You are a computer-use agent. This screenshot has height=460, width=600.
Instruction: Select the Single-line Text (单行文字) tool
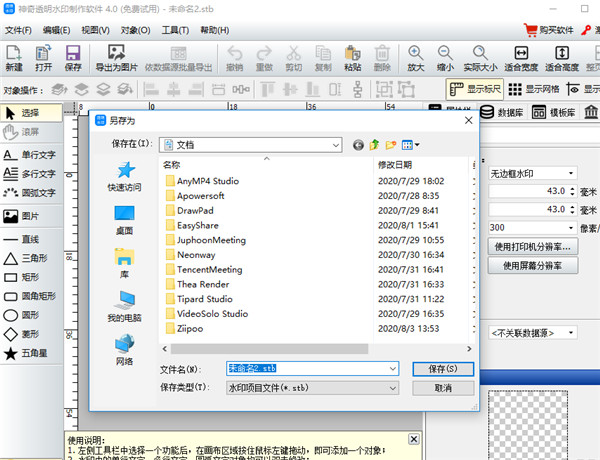(x=31, y=155)
